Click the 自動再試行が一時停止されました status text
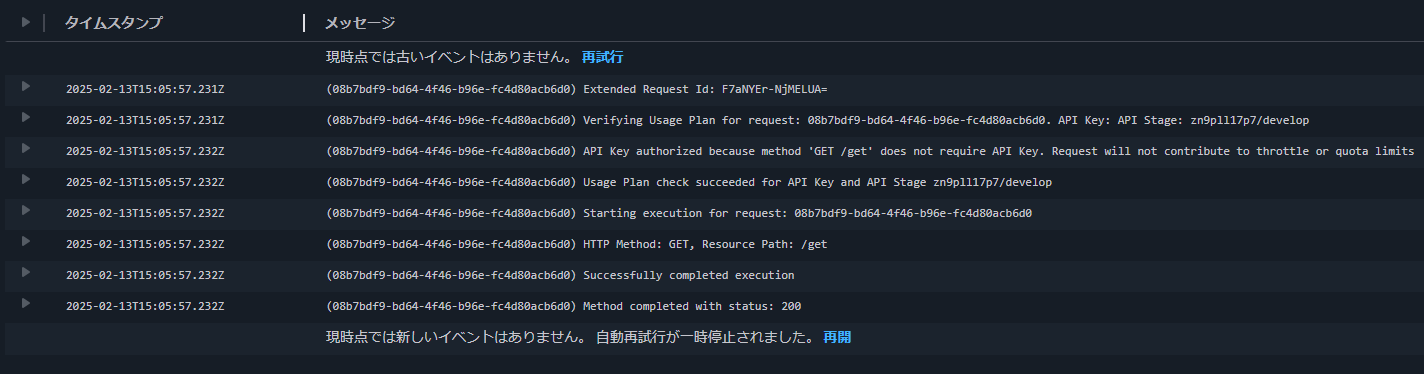The width and height of the screenshot is (1424, 374). click(705, 338)
